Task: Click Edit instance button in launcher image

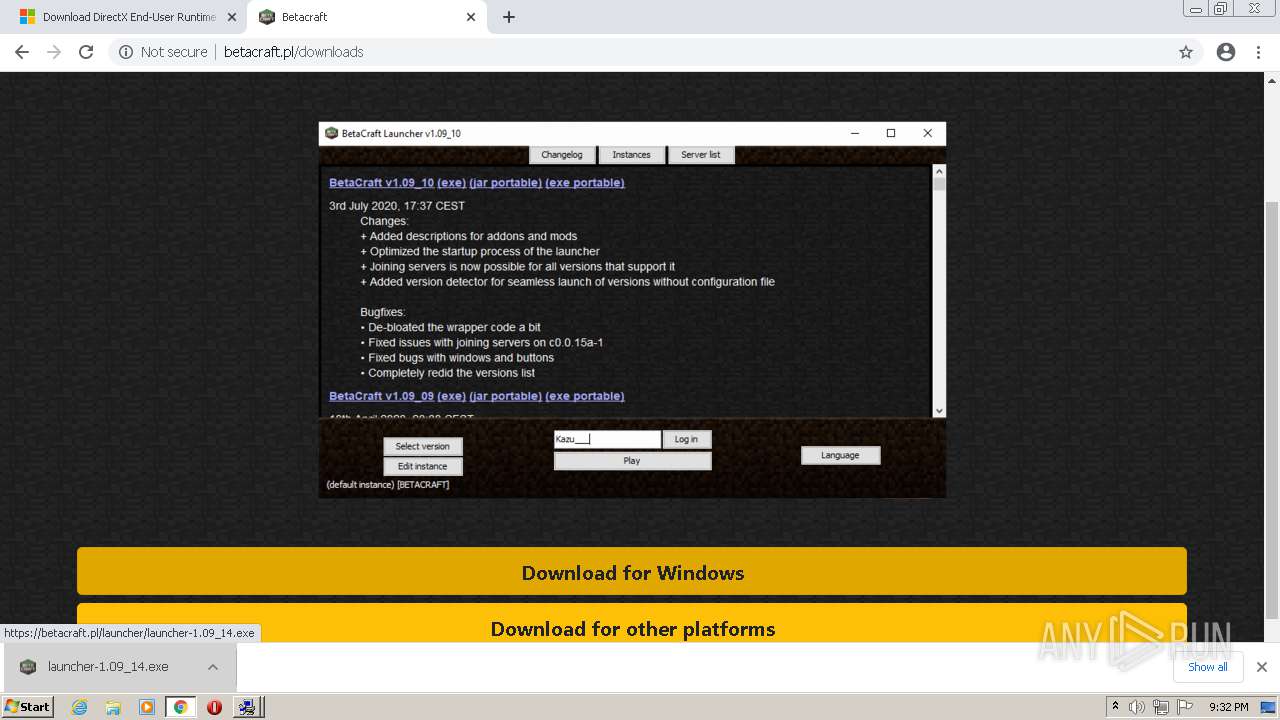Action: (423, 466)
